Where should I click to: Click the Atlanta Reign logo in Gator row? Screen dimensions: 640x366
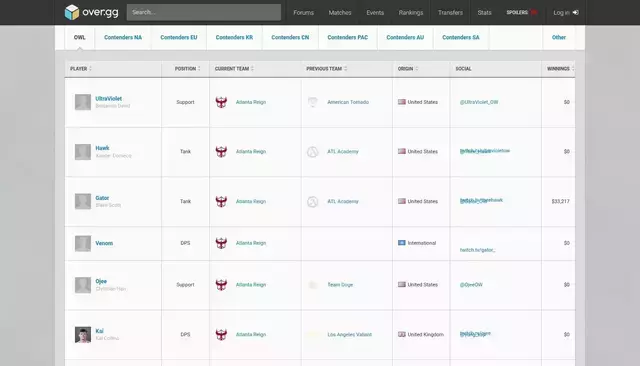[x=221, y=201]
